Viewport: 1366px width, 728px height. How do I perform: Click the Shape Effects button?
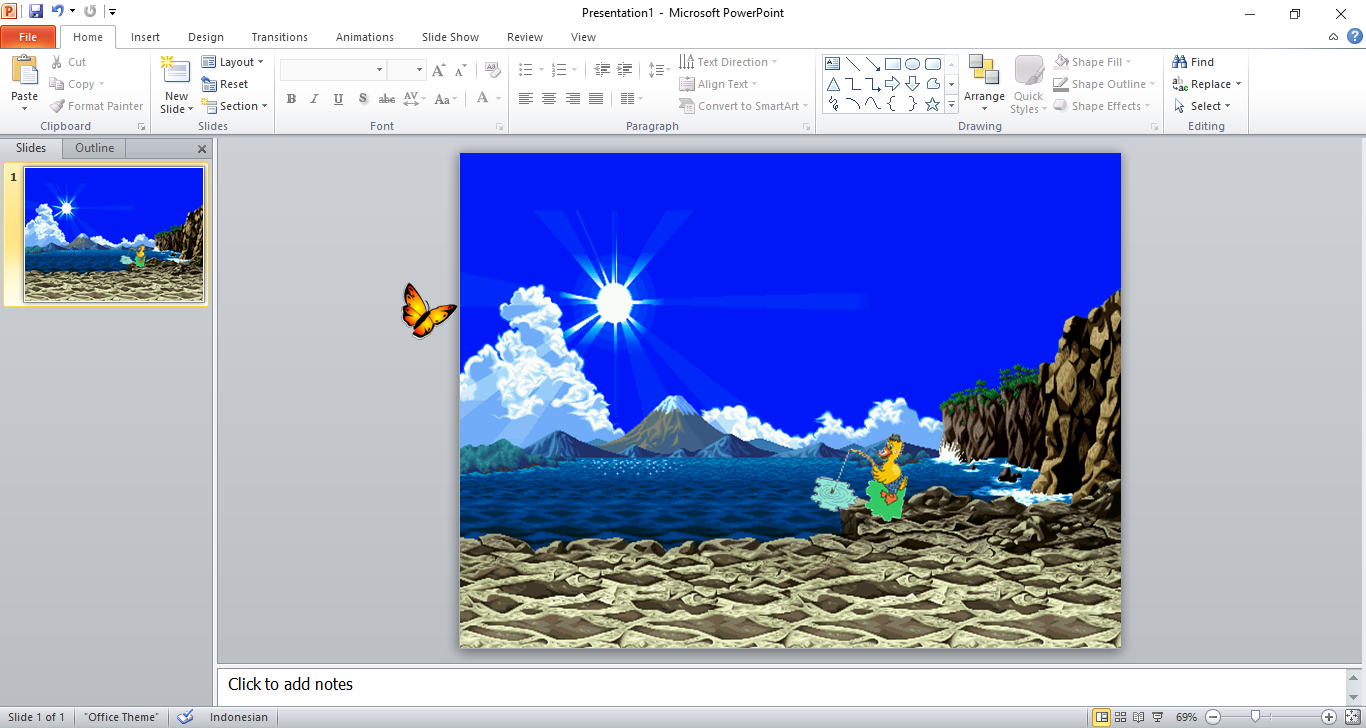pyautogui.click(x=1104, y=106)
